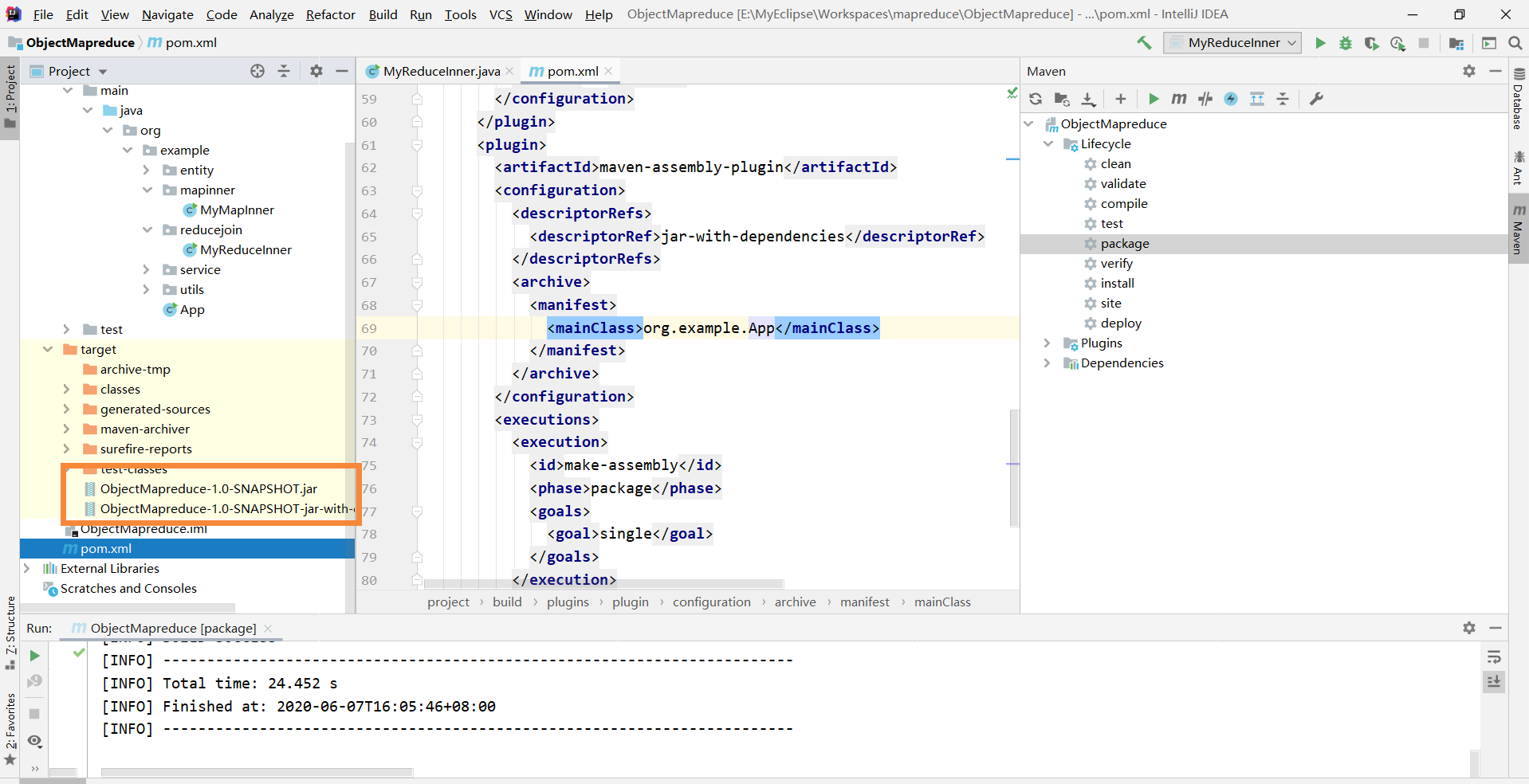Run with coverage icon in top toolbar

(x=1371, y=43)
